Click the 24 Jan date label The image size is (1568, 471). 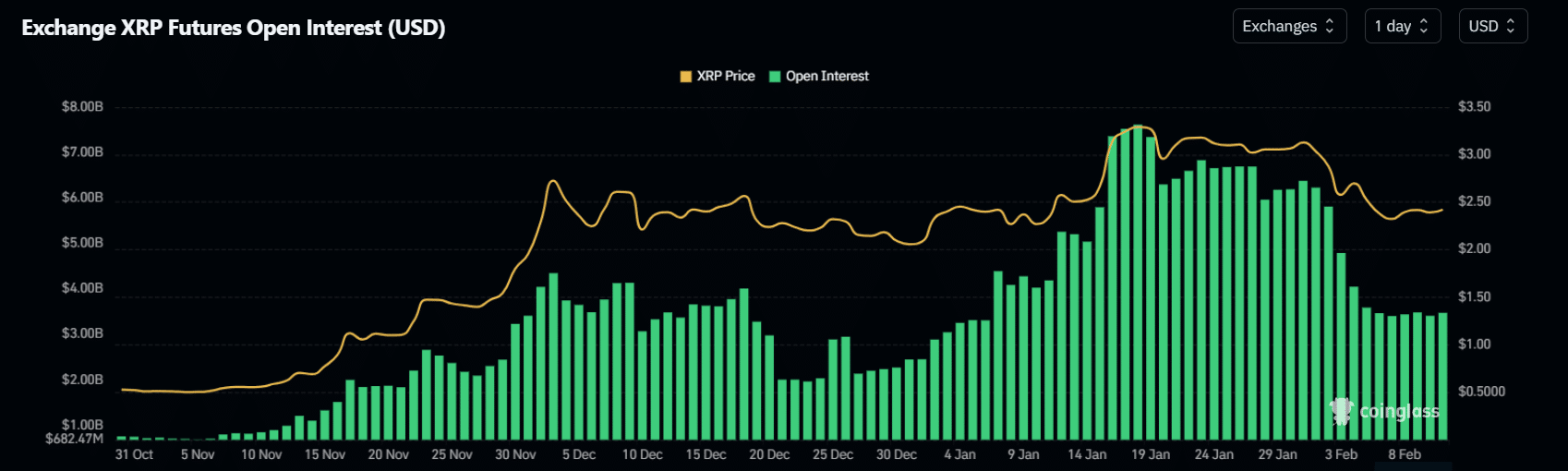[x=1214, y=454]
